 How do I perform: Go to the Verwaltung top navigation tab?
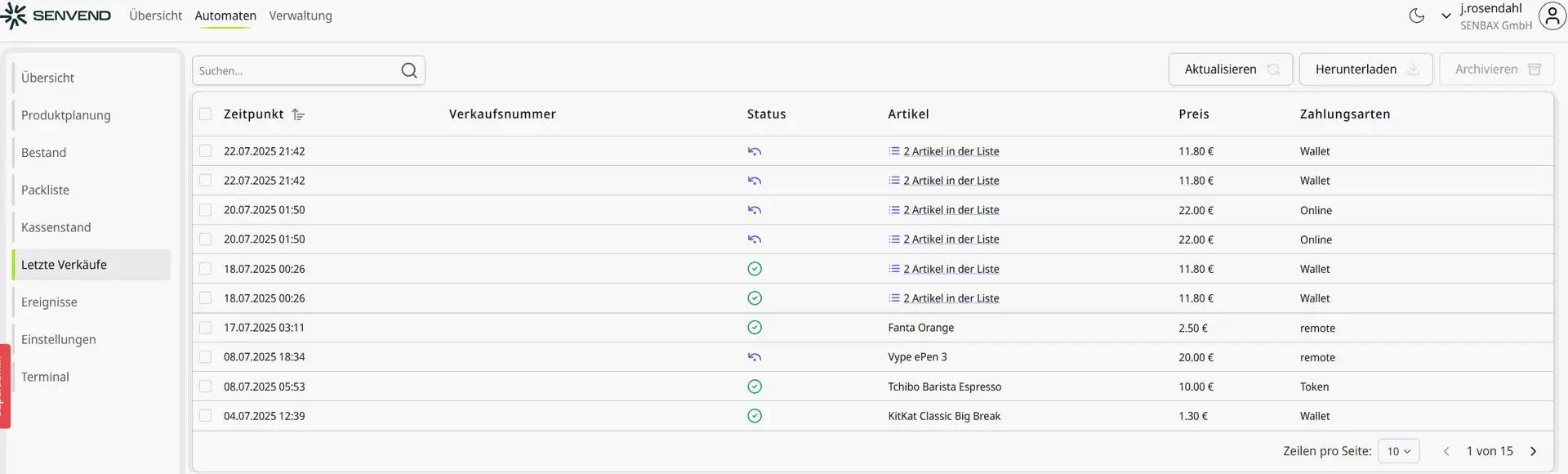pos(301,16)
